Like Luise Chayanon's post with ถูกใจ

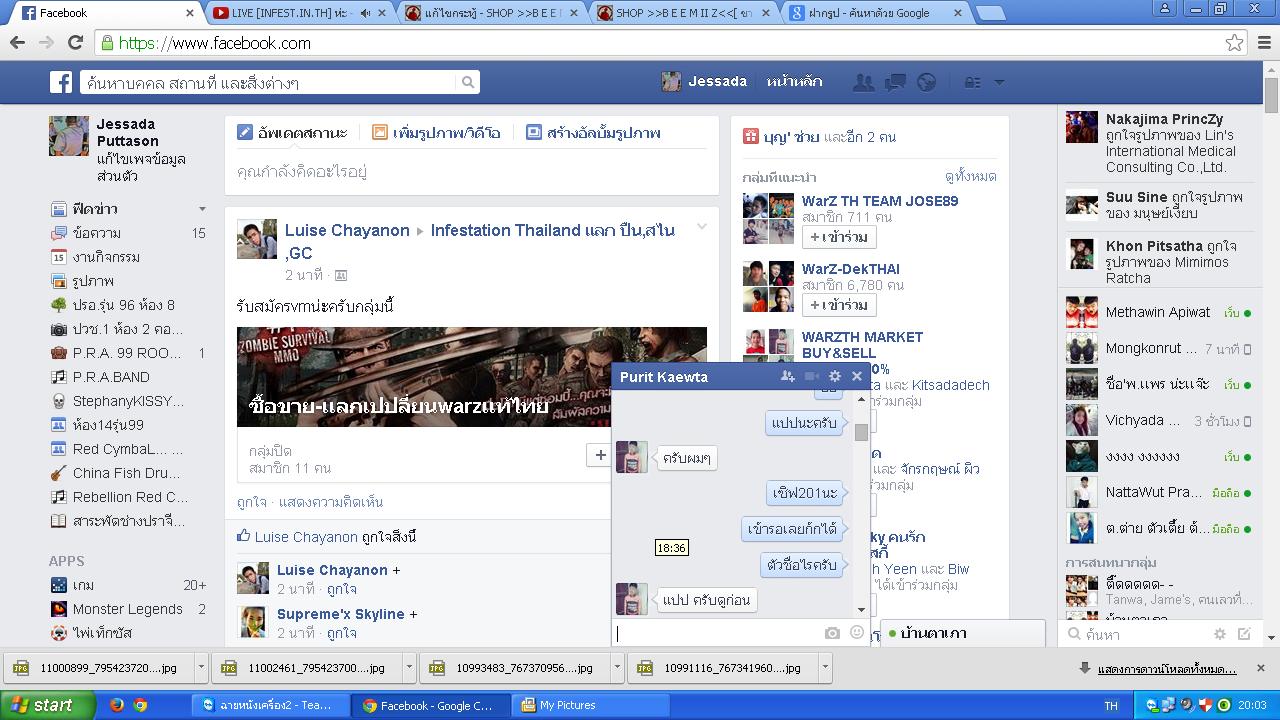click(x=251, y=502)
